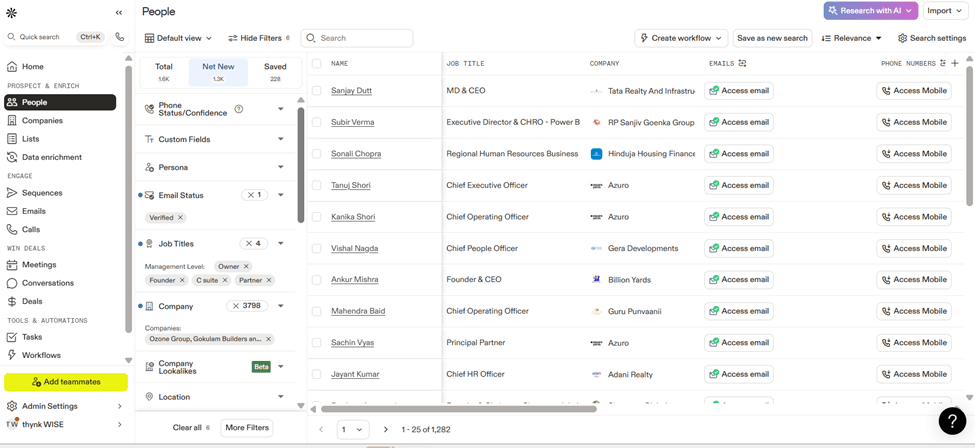
Task: Tick the select-all checkbox in header
Action: click(x=317, y=63)
